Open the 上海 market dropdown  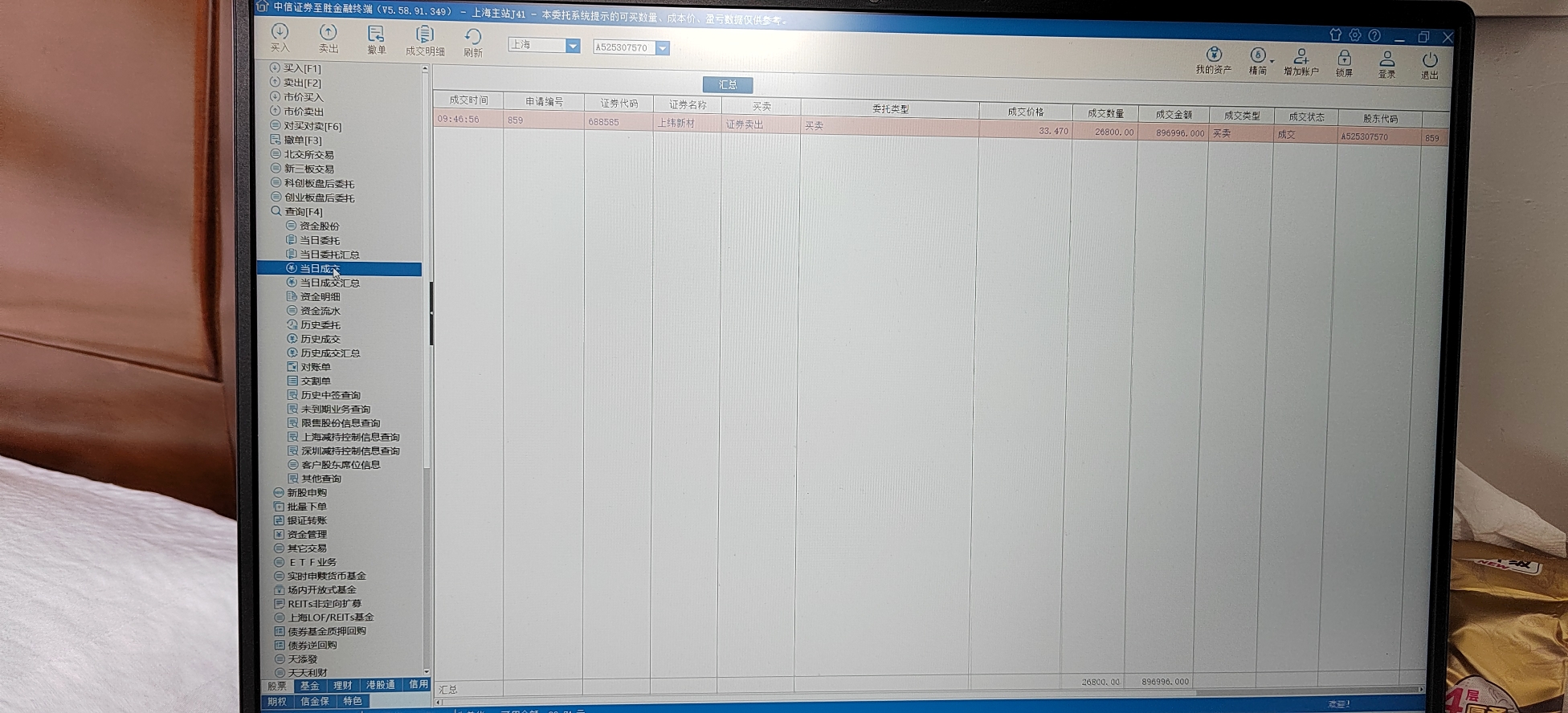(x=573, y=46)
